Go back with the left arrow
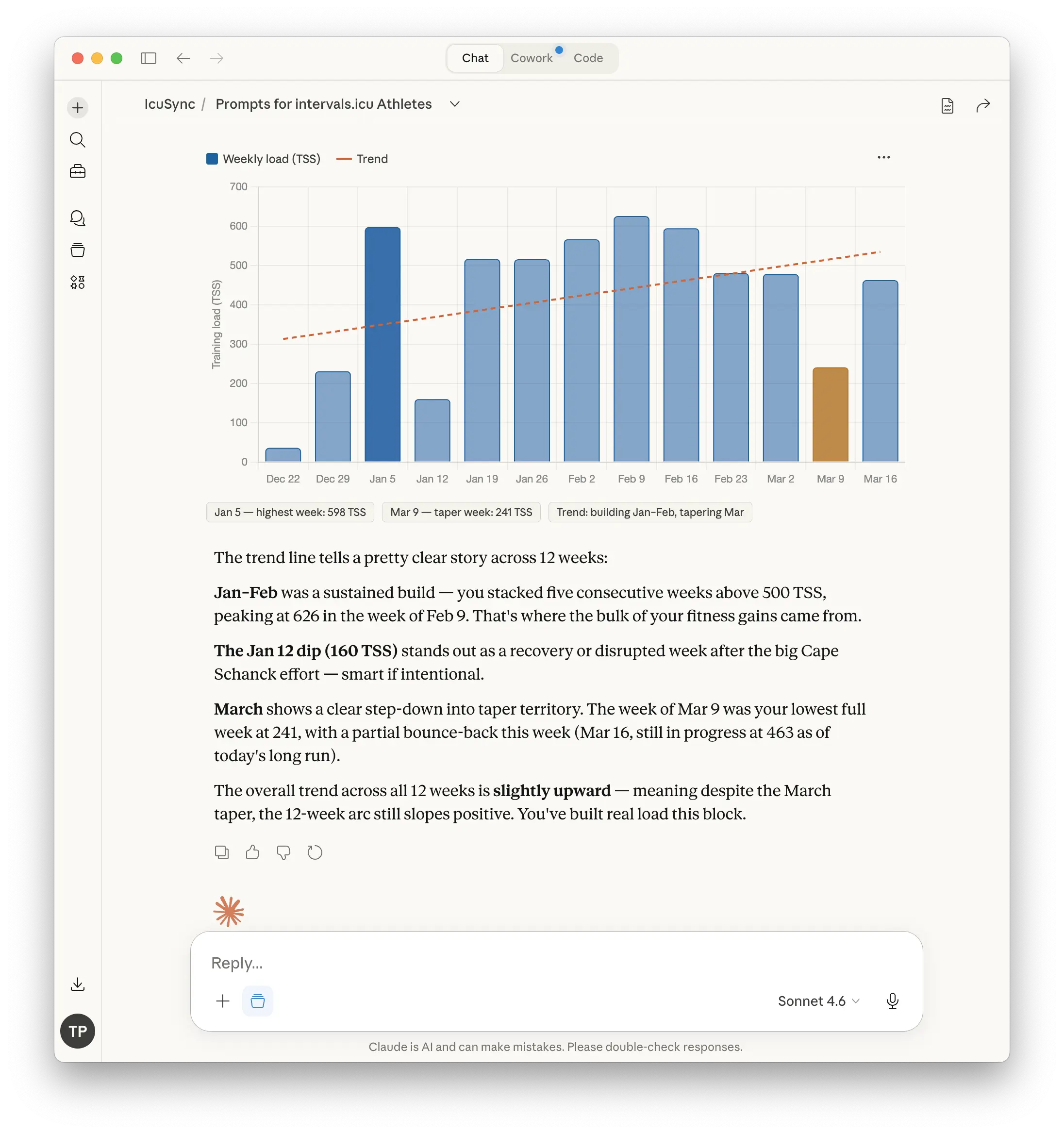The height and width of the screenshot is (1134, 1064). pyautogui.click(x=183, y=58)
